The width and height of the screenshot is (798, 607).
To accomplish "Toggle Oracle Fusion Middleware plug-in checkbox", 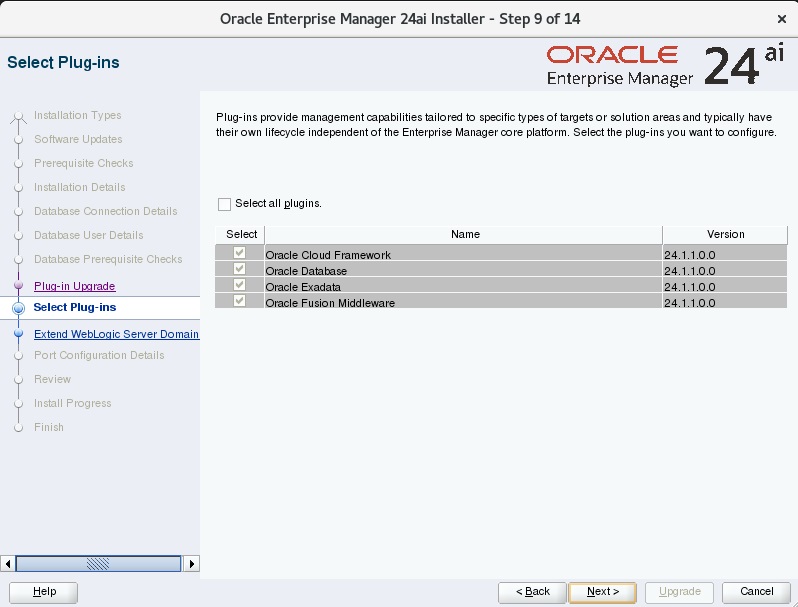I will (x=239, y=301).
